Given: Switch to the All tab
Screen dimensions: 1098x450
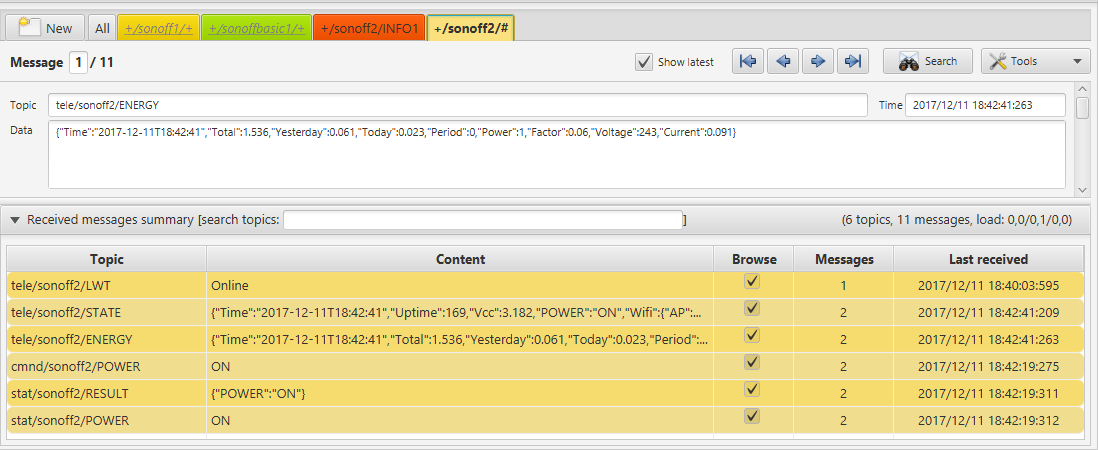Looking at the screenshot, I should point(102,28).
